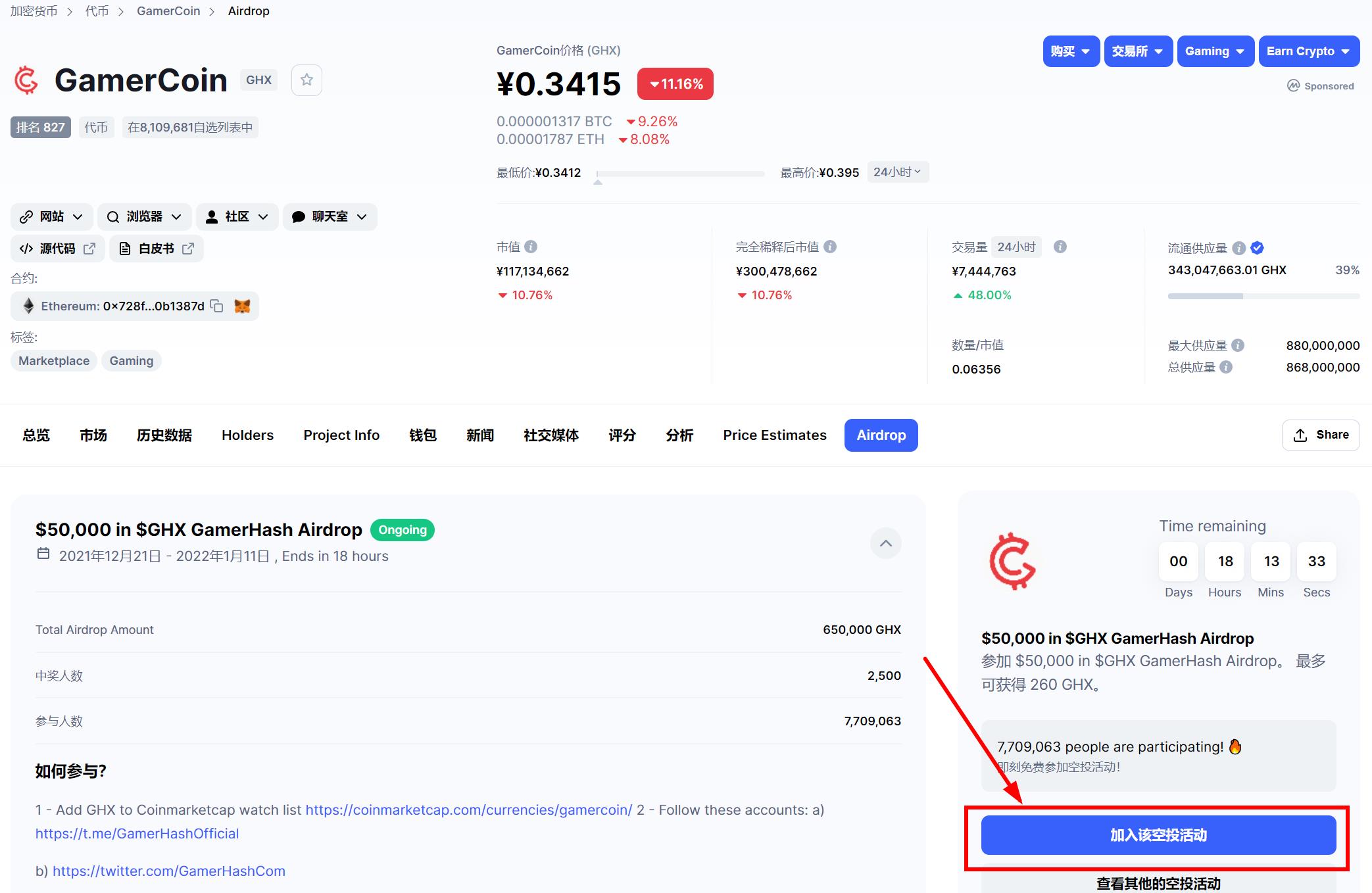Screen dimensions: 1372x893
Task: Click the Ethereum diamond icon in contract chip
Action: pyautogui.click(x=28, y=306)
